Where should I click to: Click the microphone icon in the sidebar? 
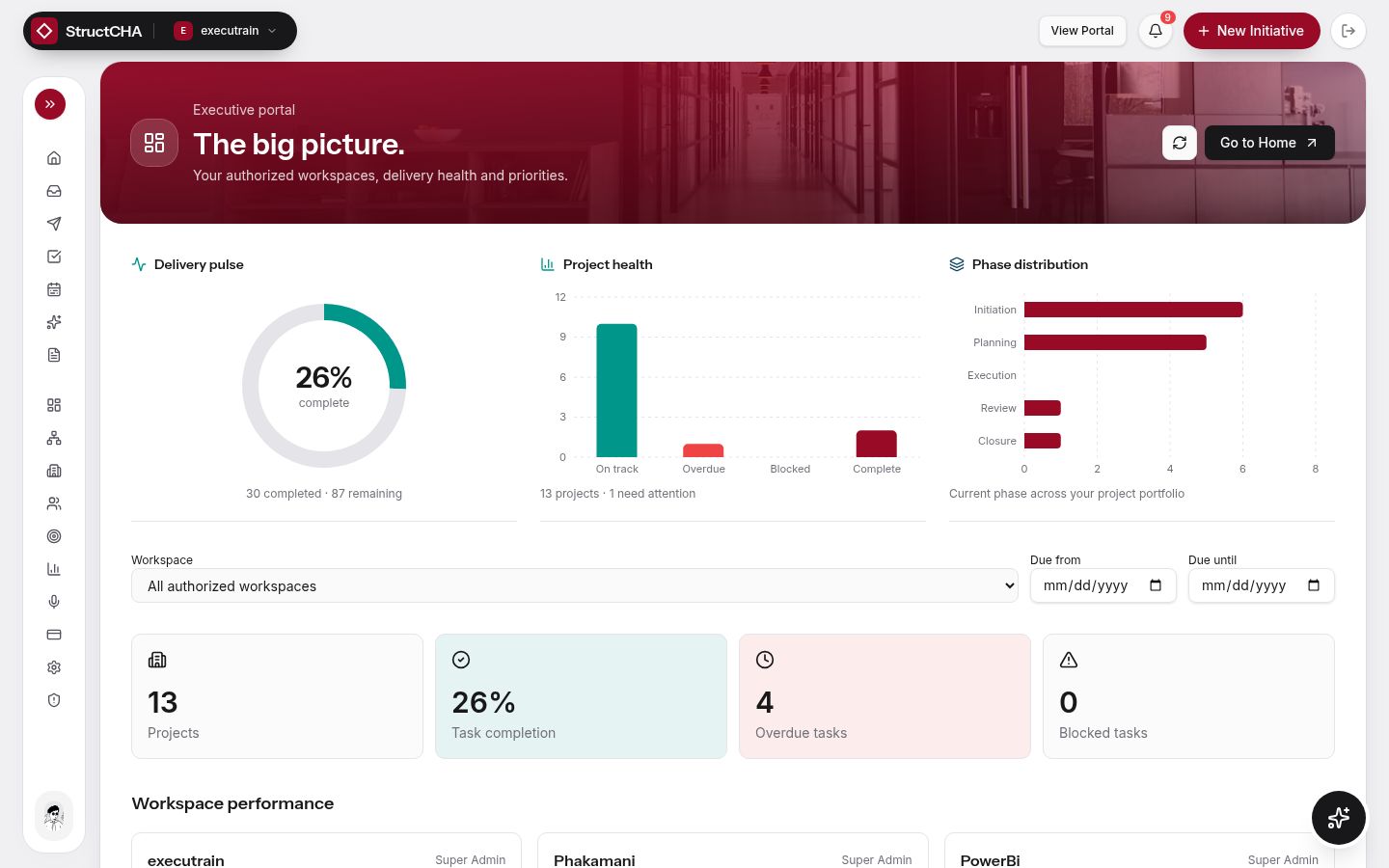(54, 602)
